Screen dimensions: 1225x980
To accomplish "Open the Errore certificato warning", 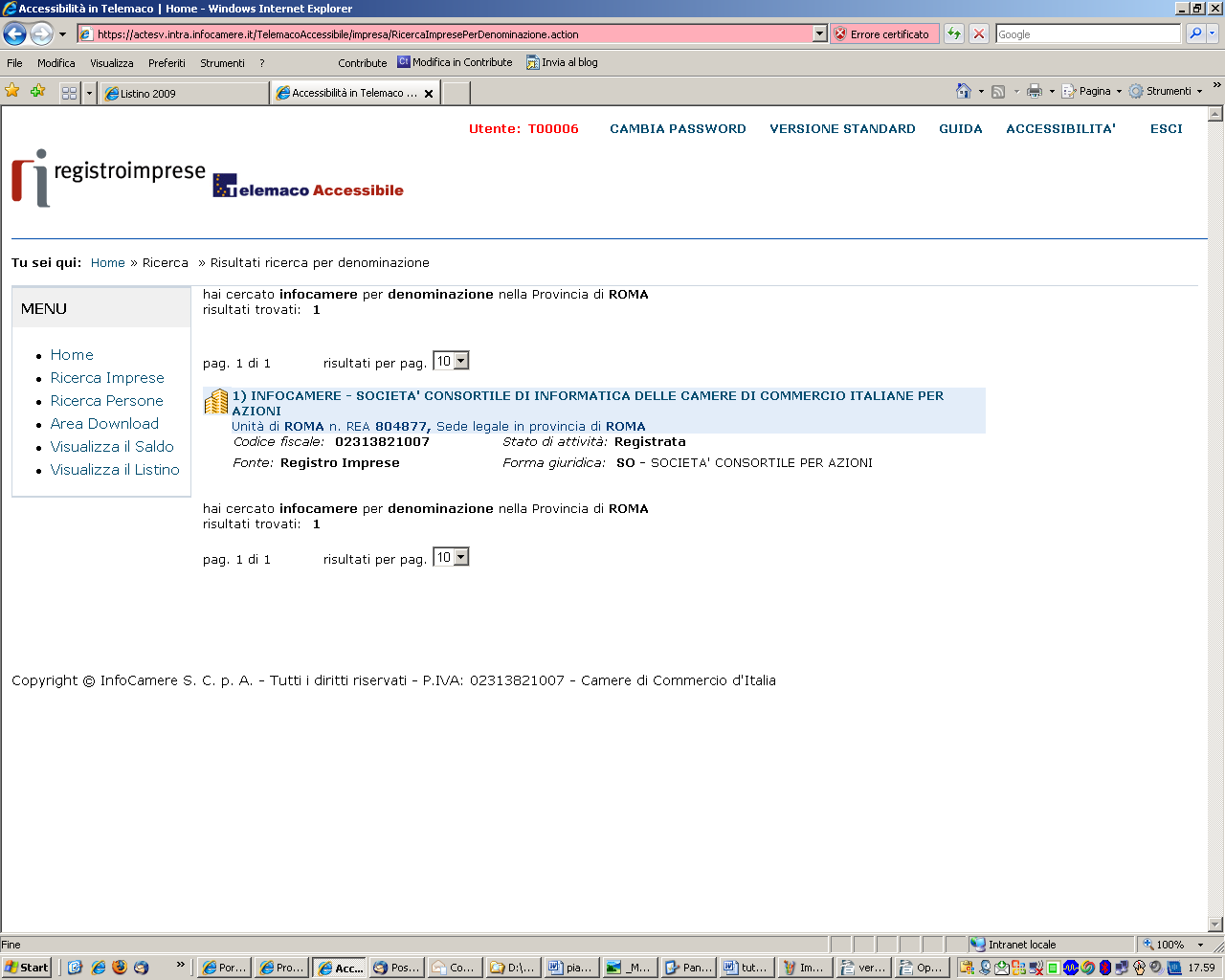I will pyautogui.click(x=883, y=34).
